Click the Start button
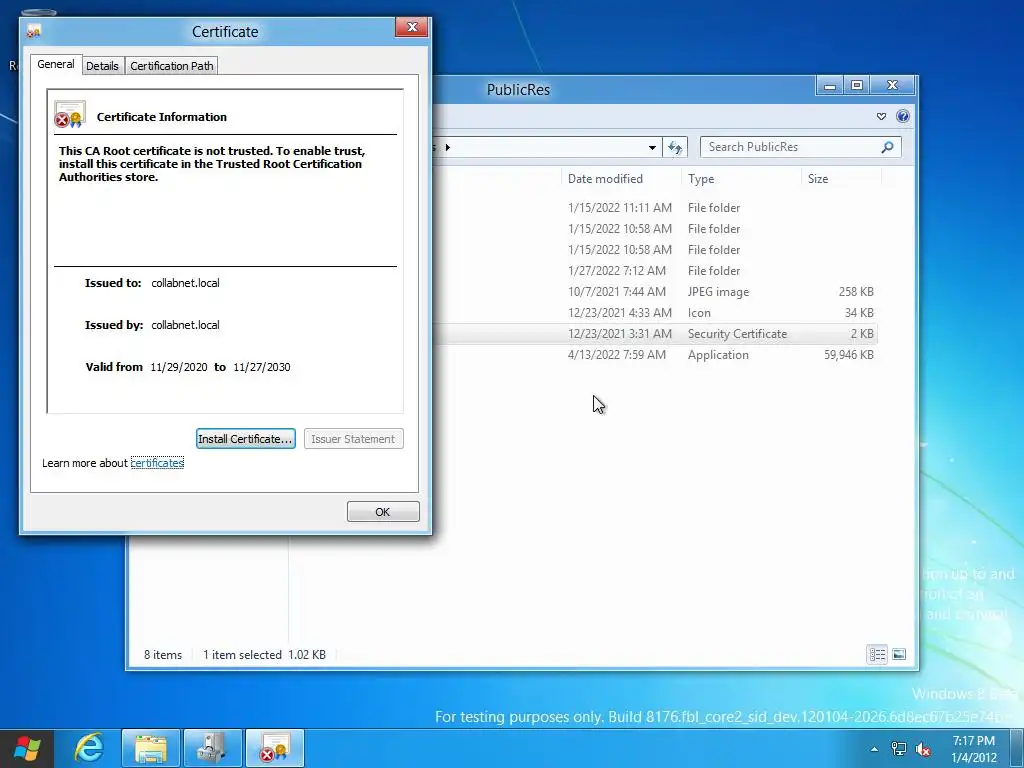Screen dimensions: 1024x768 27,748
